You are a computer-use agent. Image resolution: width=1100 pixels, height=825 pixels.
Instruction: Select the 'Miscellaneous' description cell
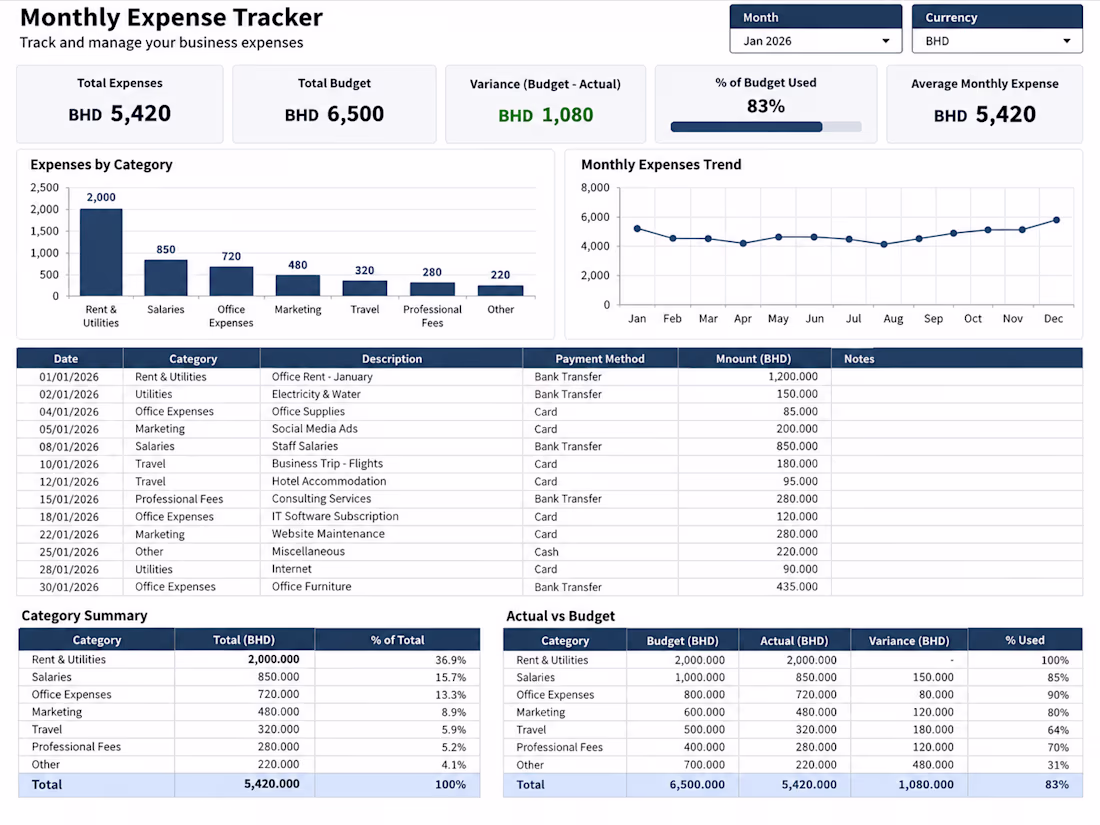tap(391, 551)
